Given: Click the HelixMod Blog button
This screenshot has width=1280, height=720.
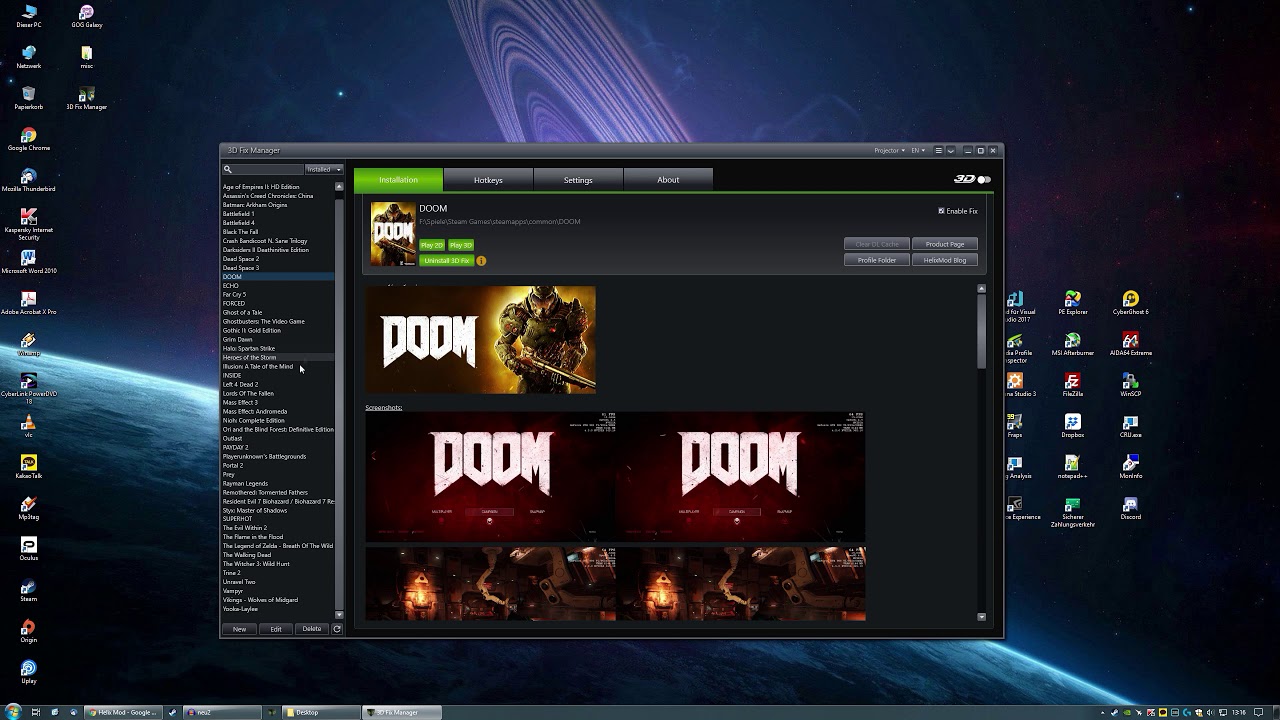Looking at the screenshot, I should click(945, 260).
